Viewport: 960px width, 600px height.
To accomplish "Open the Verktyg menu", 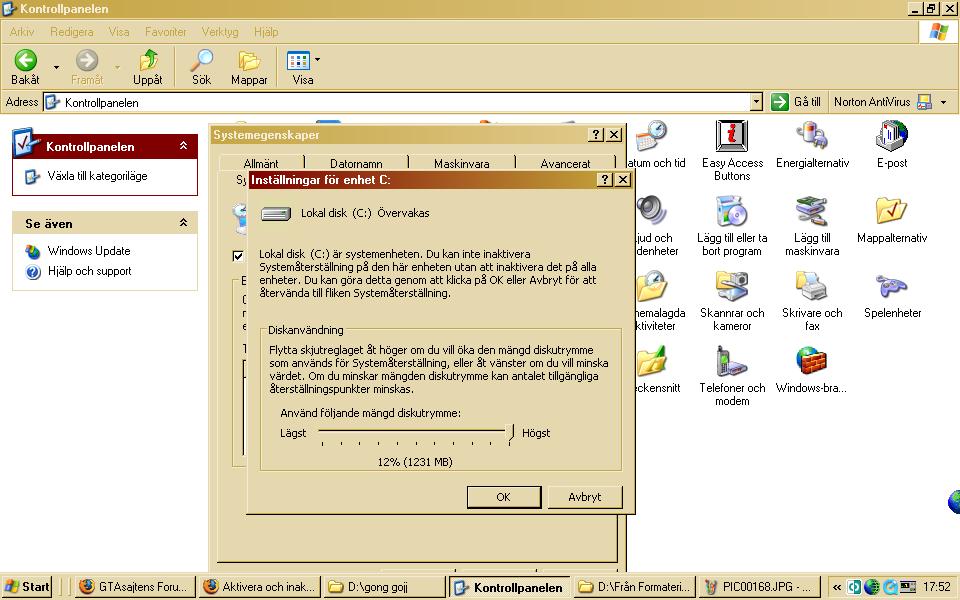I will tap(220, 32).
